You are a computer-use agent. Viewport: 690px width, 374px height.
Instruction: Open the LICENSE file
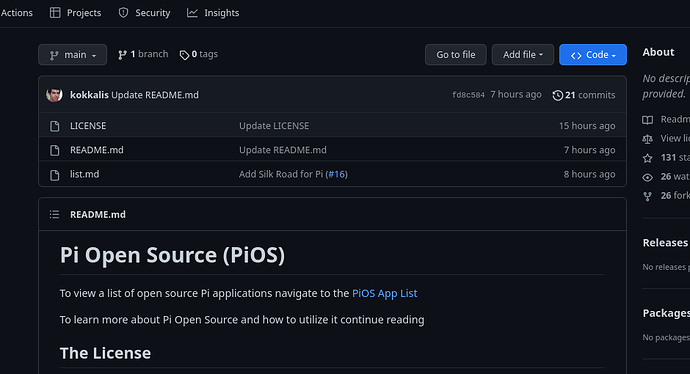(88, 126)
